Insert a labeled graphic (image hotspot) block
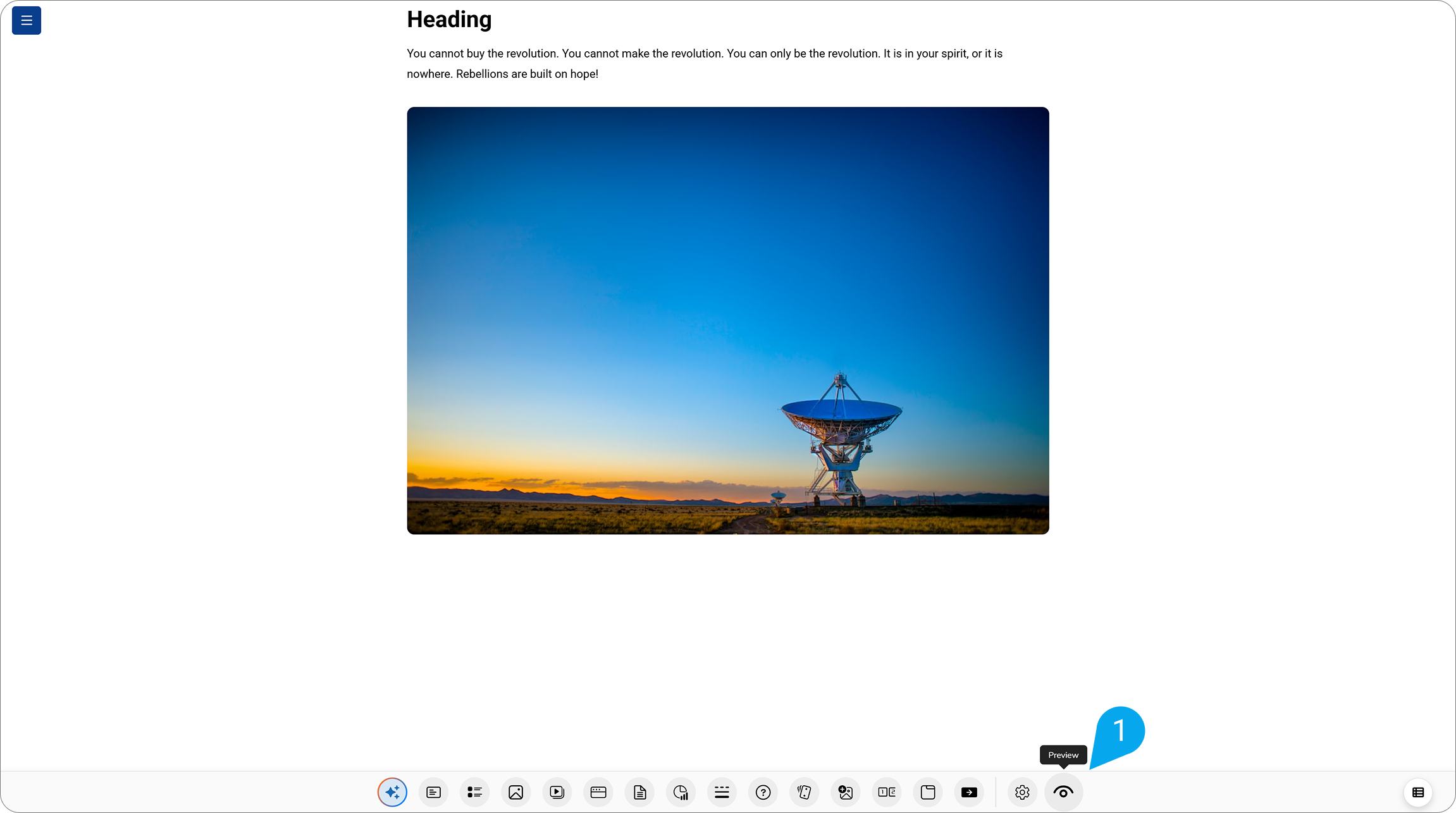Screen dimensions: 1456x813 [x=846, y=792]
